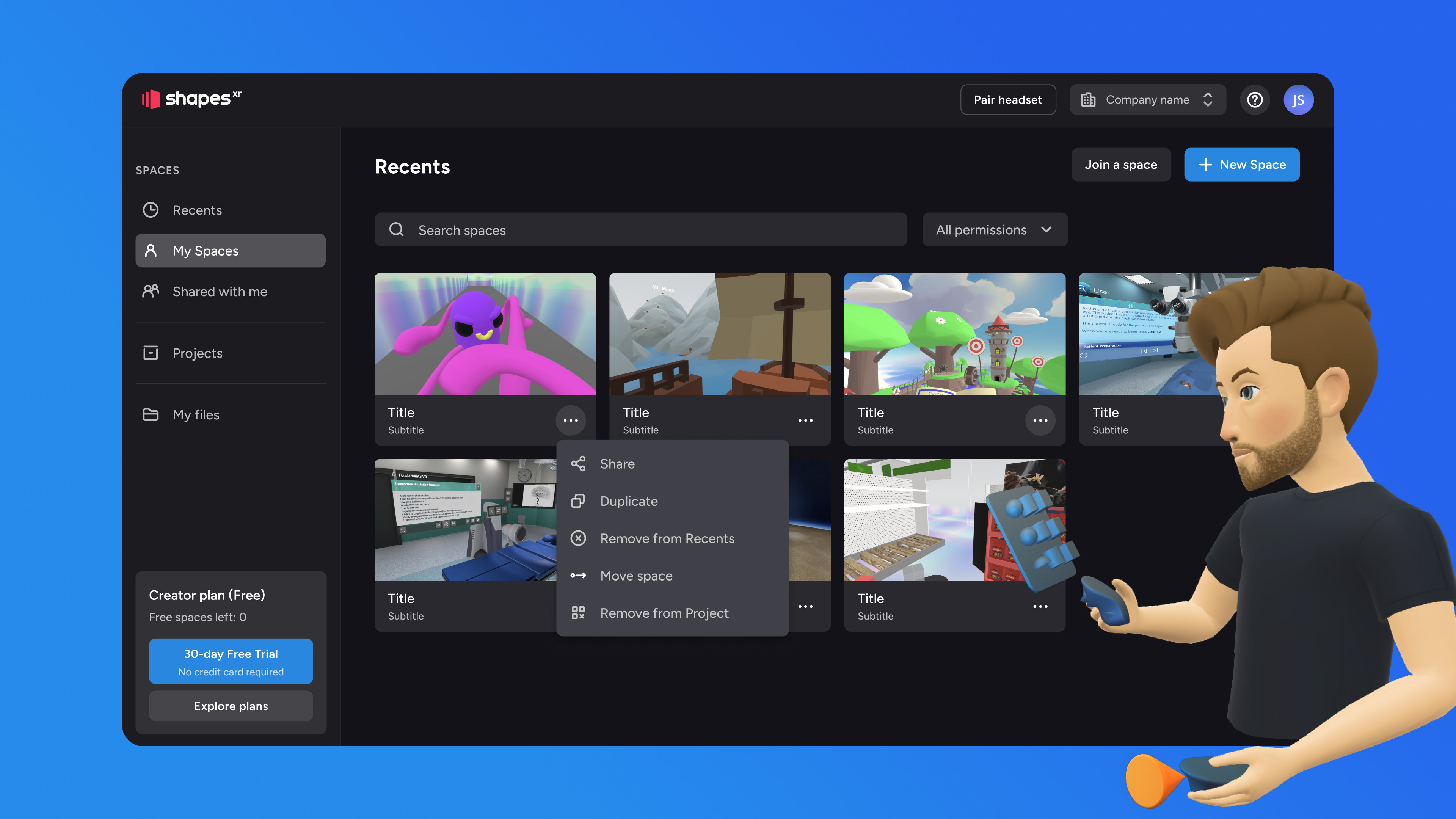1456x819 pixels.
Task: Open the JS user avatar menu
Action: (x=1298, y=100)
